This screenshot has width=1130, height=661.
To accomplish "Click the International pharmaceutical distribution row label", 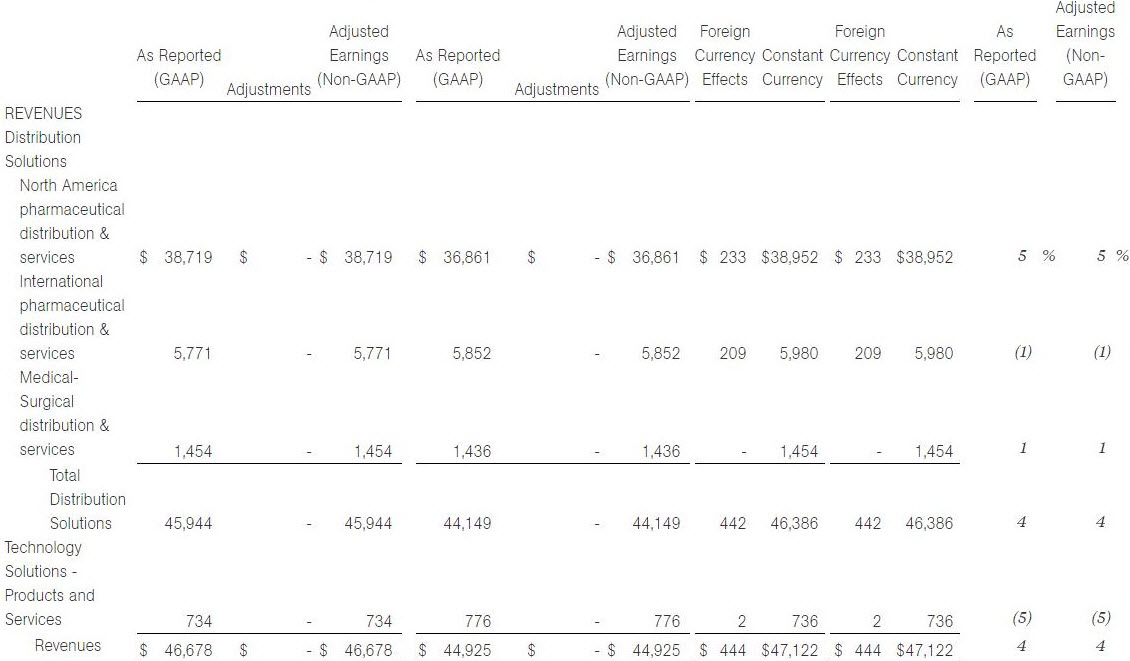I will point(71,317).
